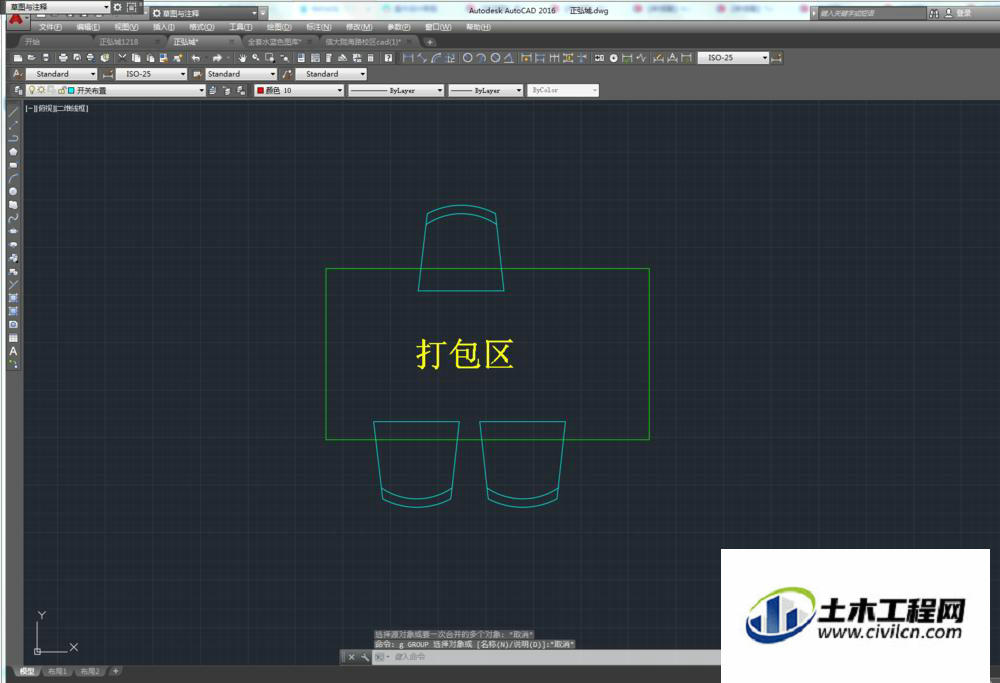Click the command line customize wrench icon
Image resolution: width=1000 pixels, height=683 pixels.
pos(364,657)
